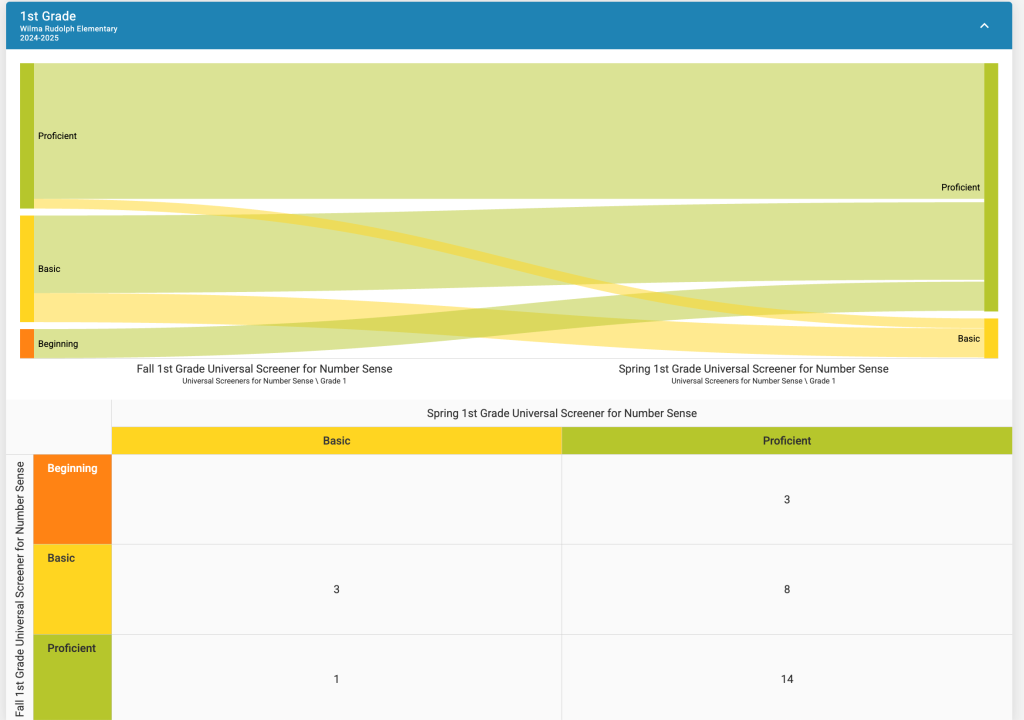This screenshot has width=1024, height=720.
Task: Click the Fall 'Proficient' Sankey label
Action: (57, 136)
